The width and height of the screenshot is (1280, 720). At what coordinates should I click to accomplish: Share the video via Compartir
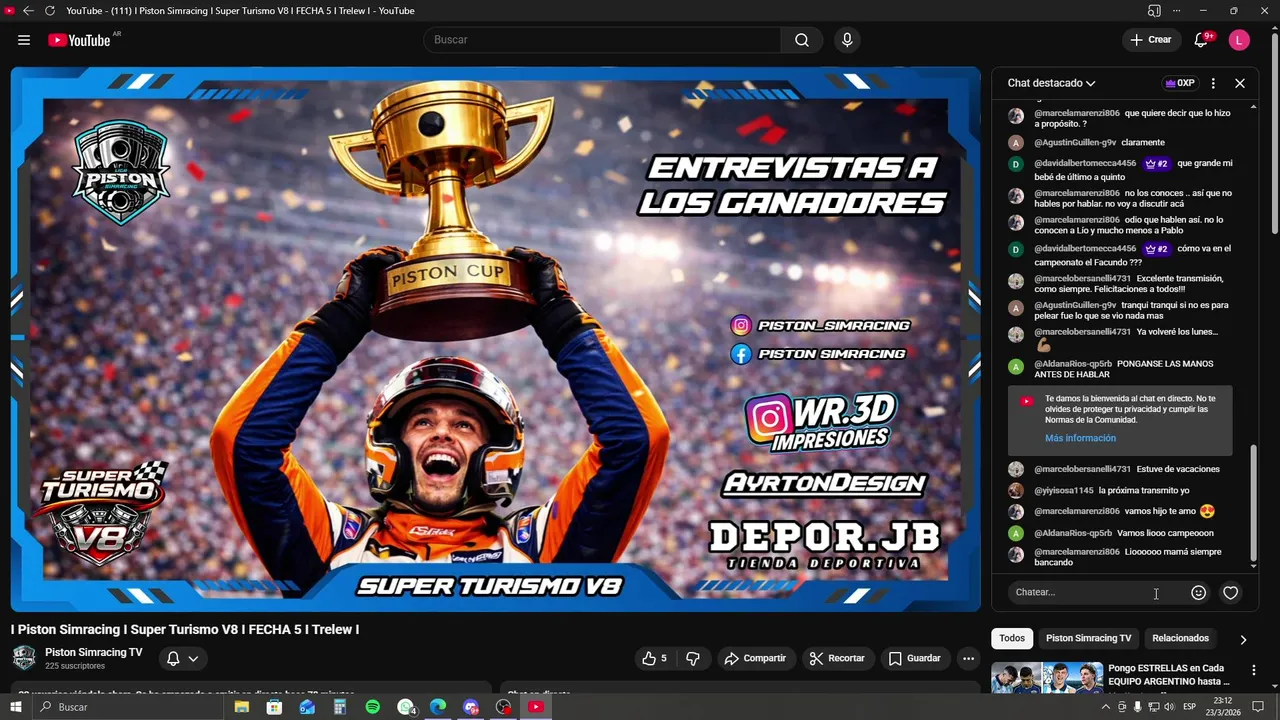(x=755, y=658)
